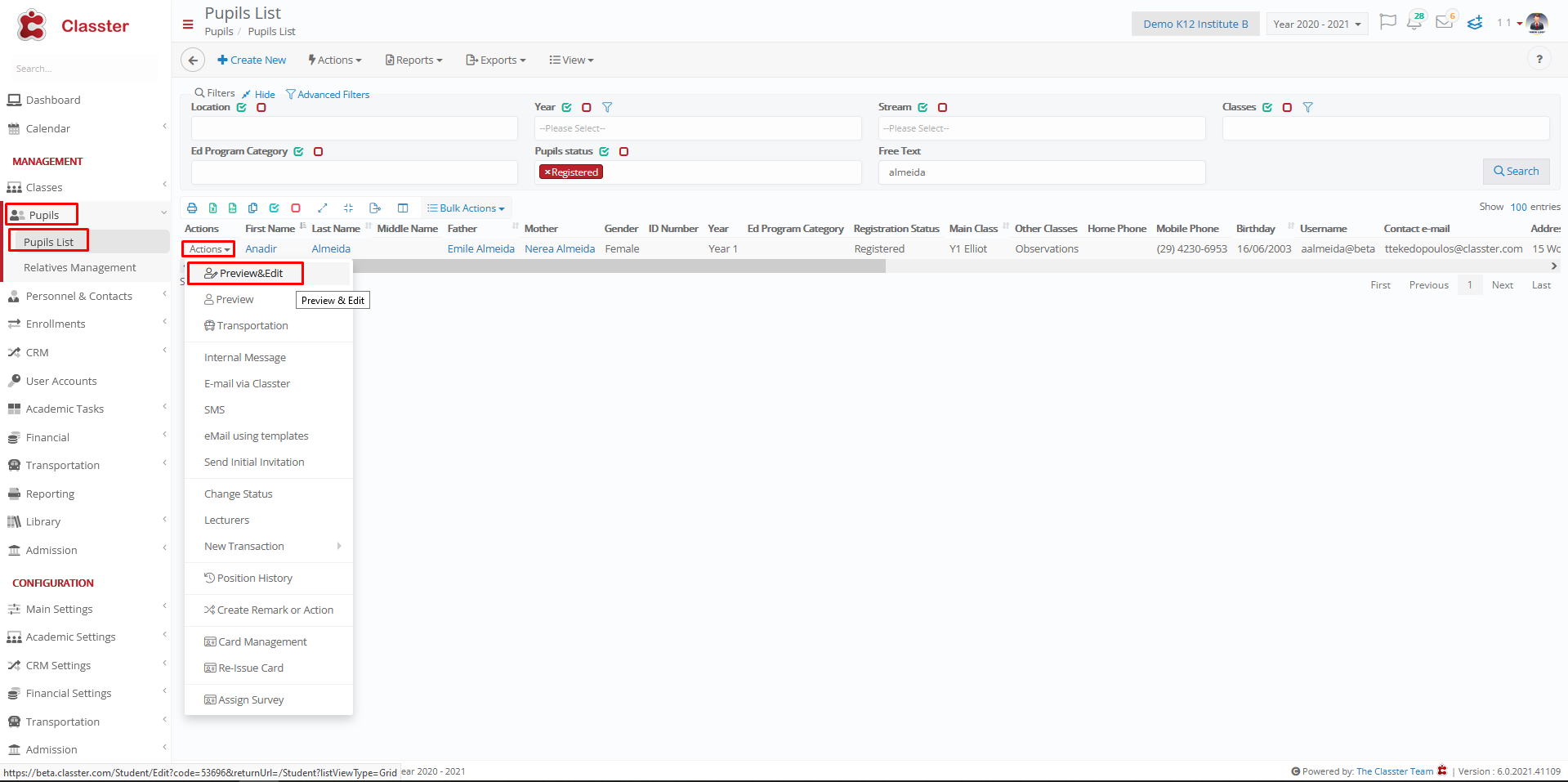Click the compress grid icon
The width and height of the screenshot is (1568, 782).
(349, 208)
